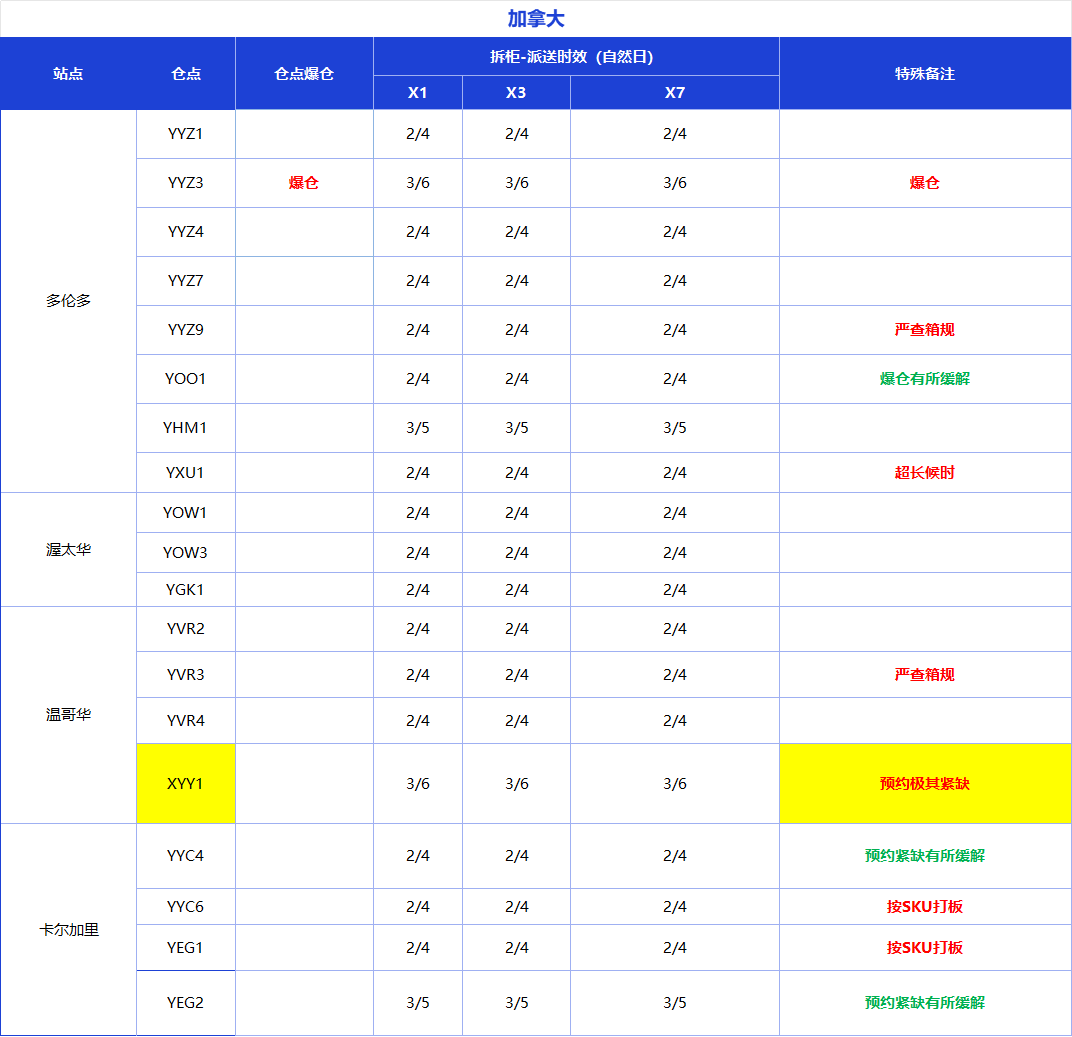This screenshot has width=1072, height=1037.
Task: Click the 严查箱规 remark in YVR3 row
Action: pyautogui.click(x=925, y=675)
